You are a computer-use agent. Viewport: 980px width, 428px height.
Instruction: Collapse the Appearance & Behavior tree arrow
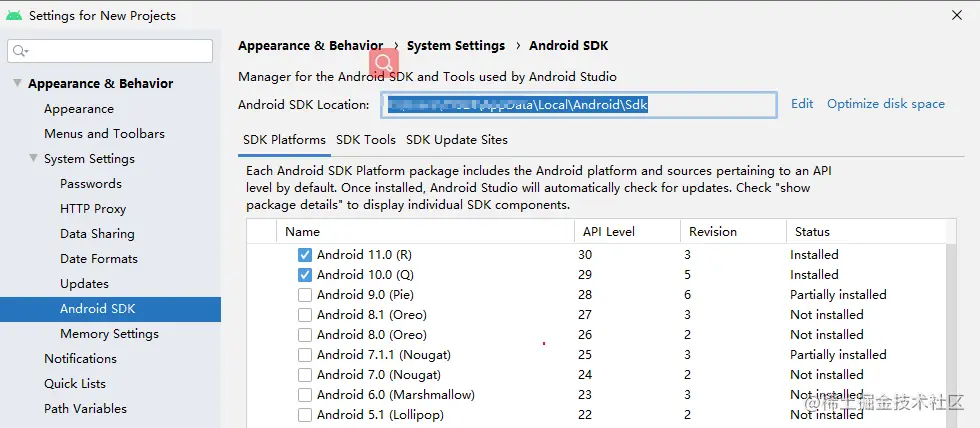17,83
